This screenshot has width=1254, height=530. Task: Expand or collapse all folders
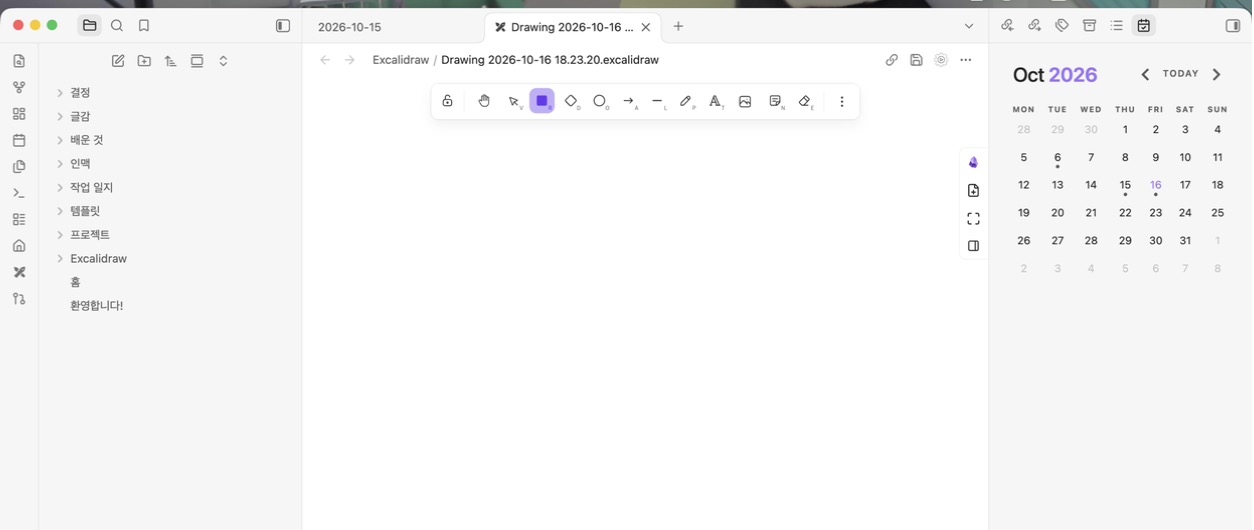pos(223,61)
